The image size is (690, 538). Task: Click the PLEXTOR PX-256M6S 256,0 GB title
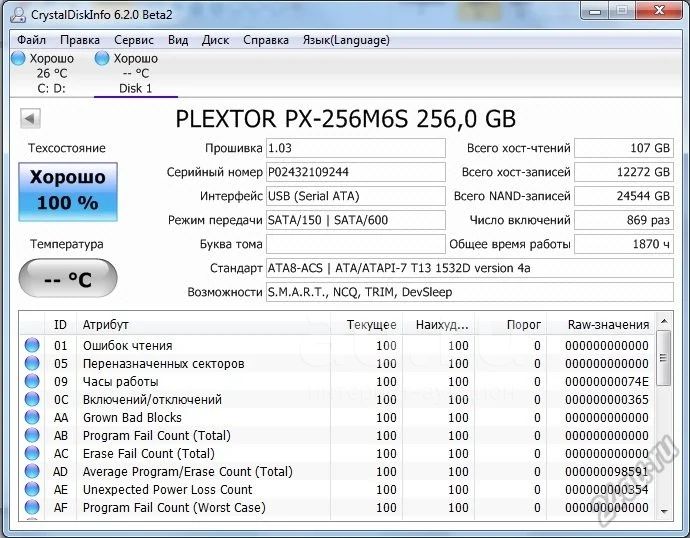click(345, 119)
